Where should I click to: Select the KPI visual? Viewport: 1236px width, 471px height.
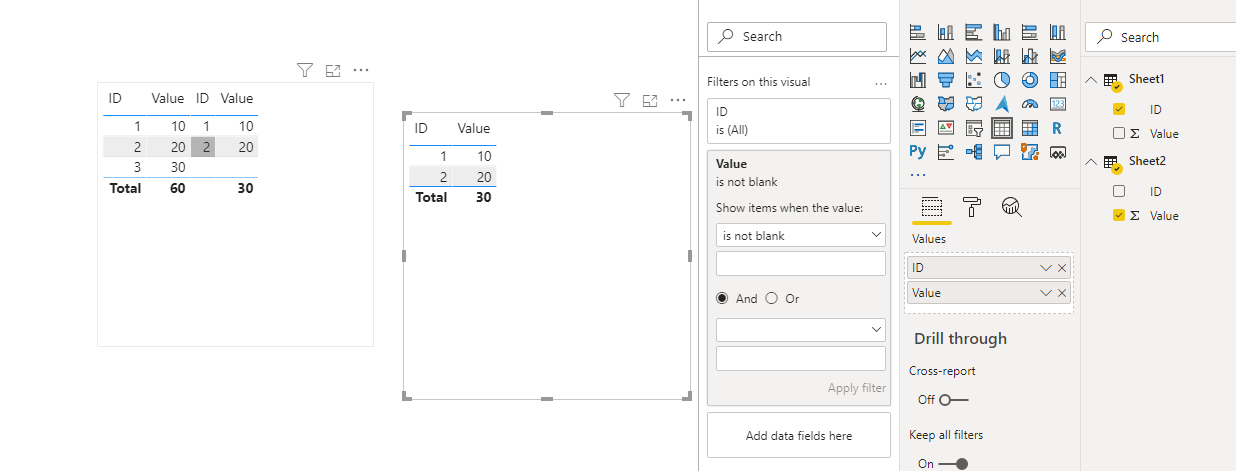pos(946,128)
